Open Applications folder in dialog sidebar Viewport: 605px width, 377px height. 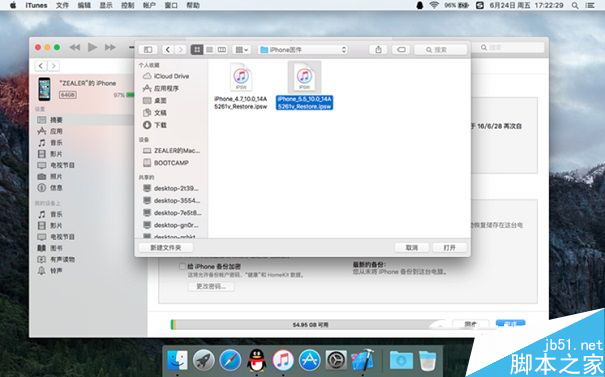point(166,88)
